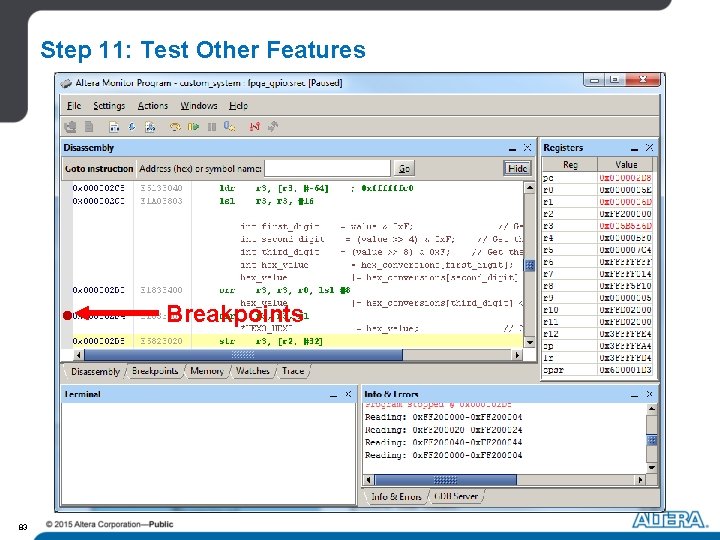Click the green Continue toolbar icon

pos(193,127)
